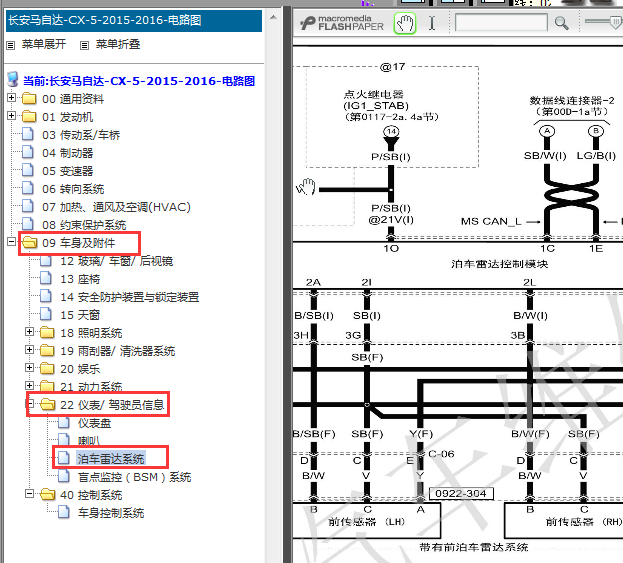Click the page icon of 13 座椅

(46, 278)
